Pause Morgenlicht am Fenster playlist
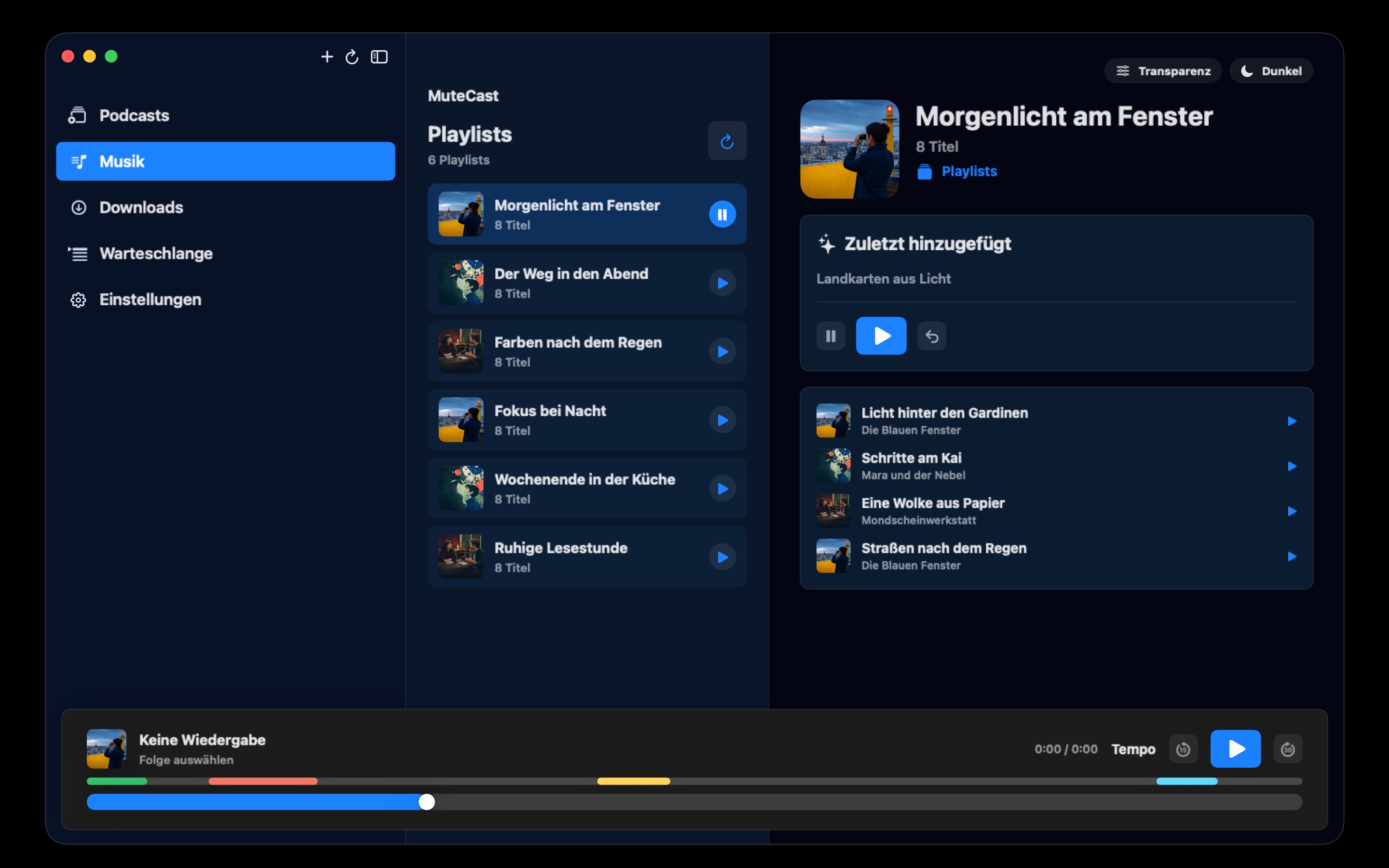The width and height of the screenshot is (1389, 868). click(x=722, y=214)
